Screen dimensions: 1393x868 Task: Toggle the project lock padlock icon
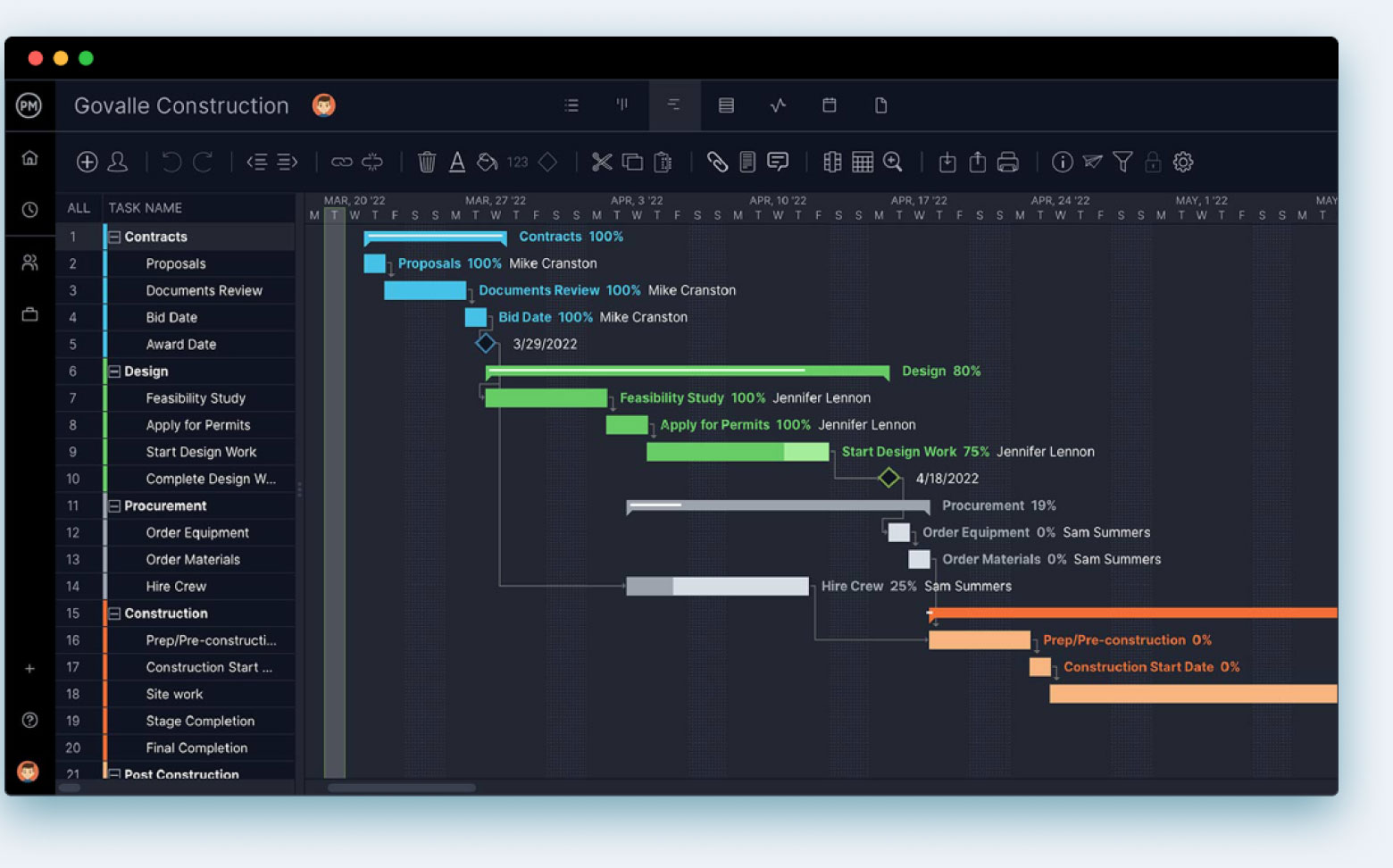(x=1152, y=162)
